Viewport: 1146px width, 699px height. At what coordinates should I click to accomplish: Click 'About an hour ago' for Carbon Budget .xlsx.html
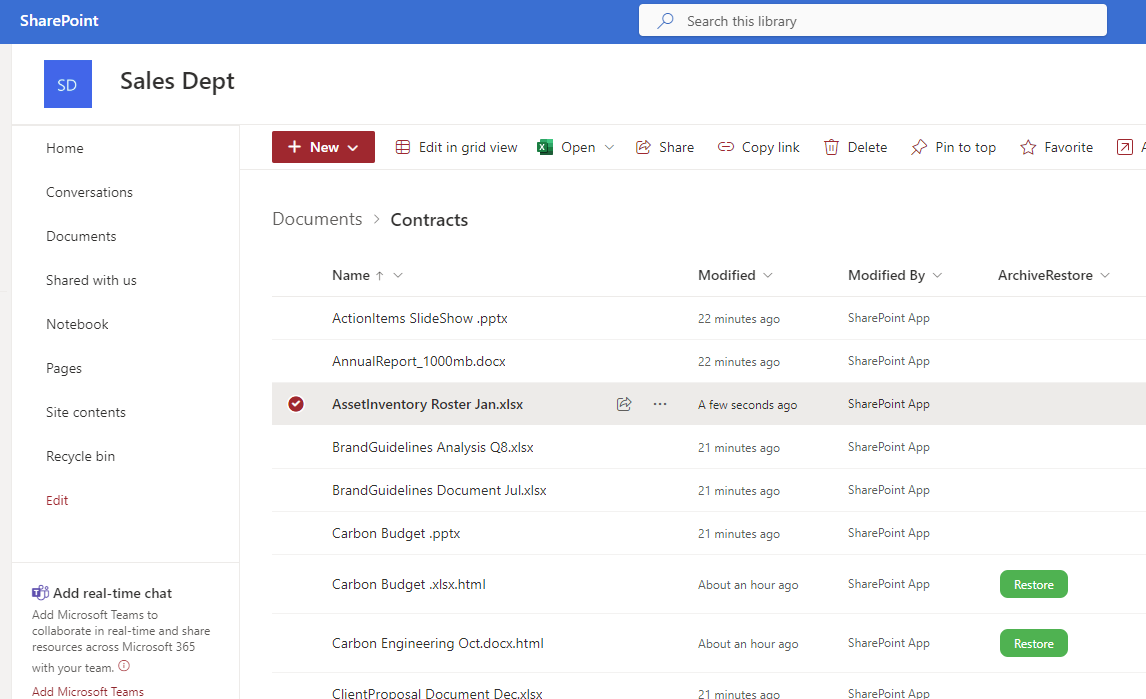pos(748,585)
